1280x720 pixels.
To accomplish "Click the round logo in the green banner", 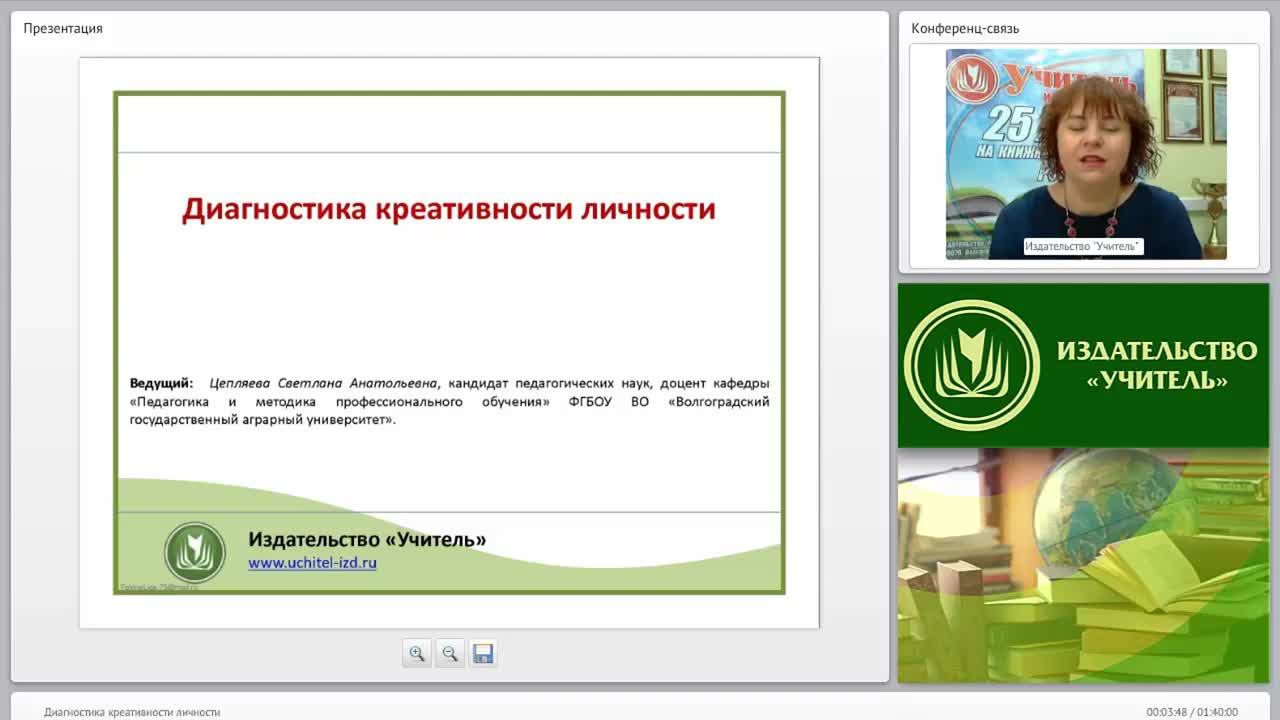I will tap(972, 365).
